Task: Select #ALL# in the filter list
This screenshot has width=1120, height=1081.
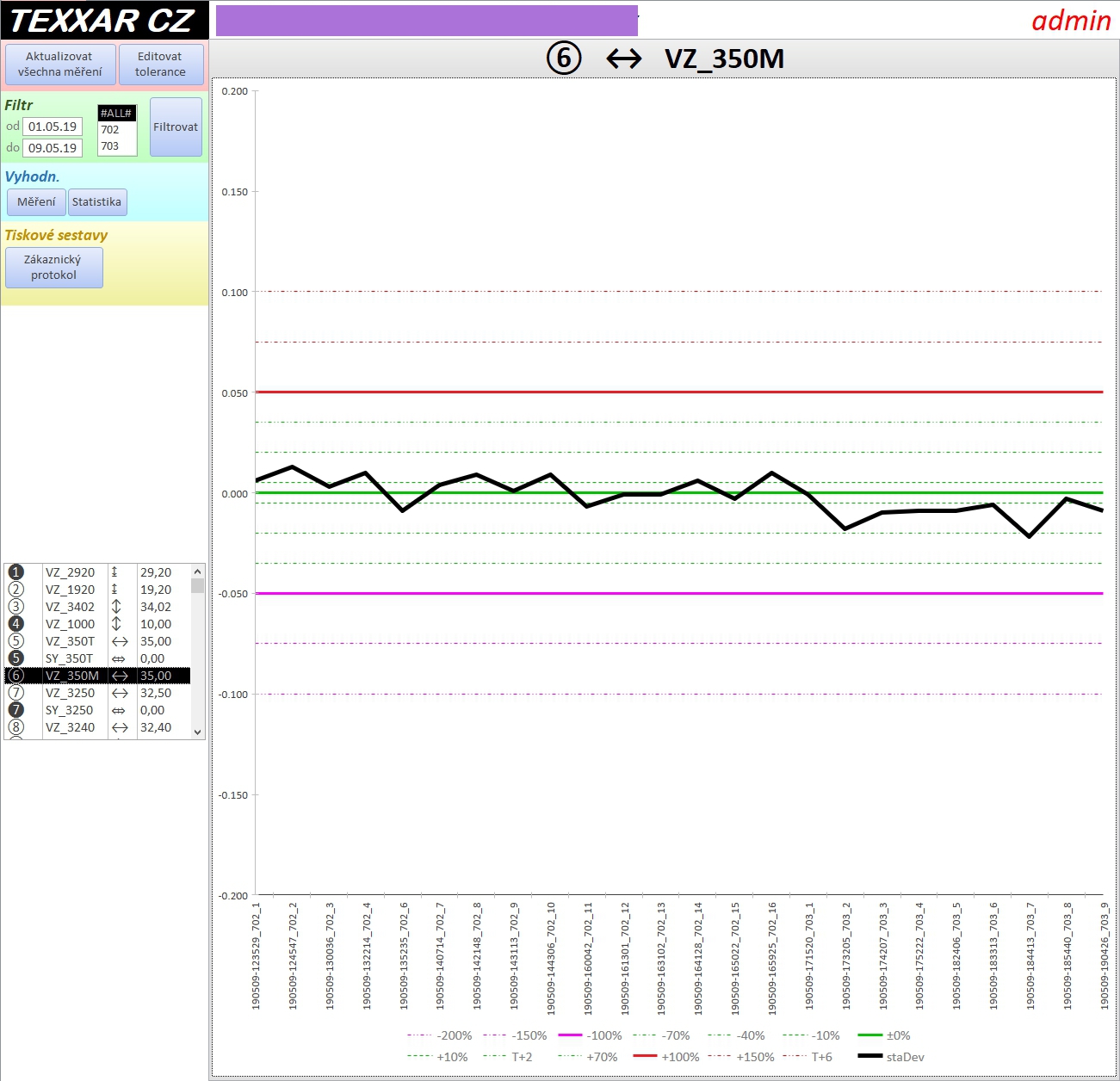Action: 116,114
